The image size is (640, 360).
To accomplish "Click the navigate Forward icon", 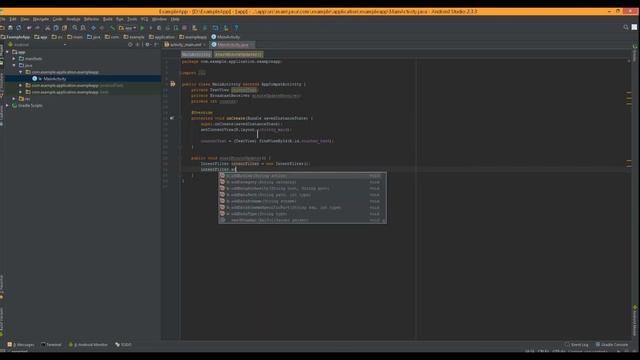I will [x=102, y=28].
